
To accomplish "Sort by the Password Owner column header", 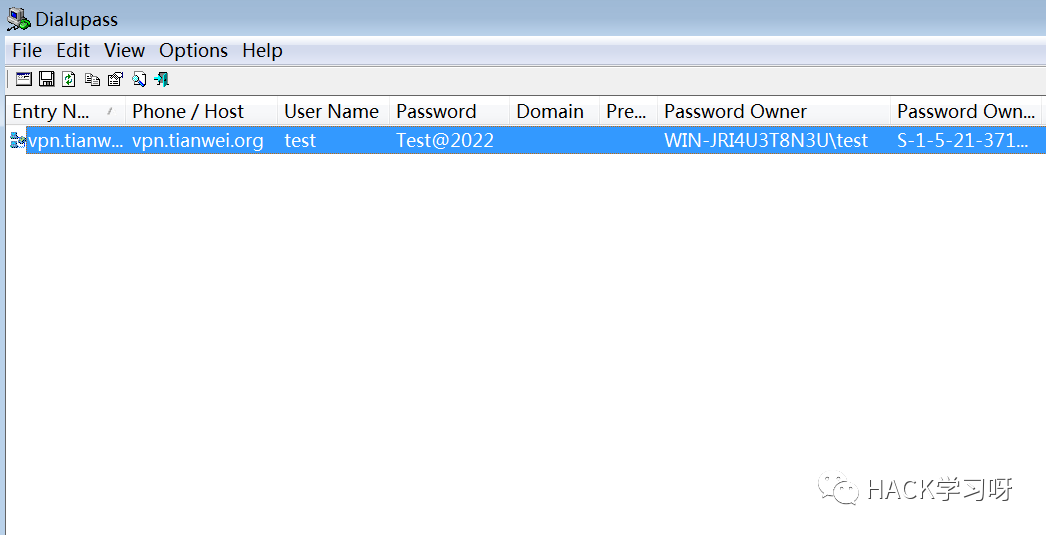I will [735, 111].
